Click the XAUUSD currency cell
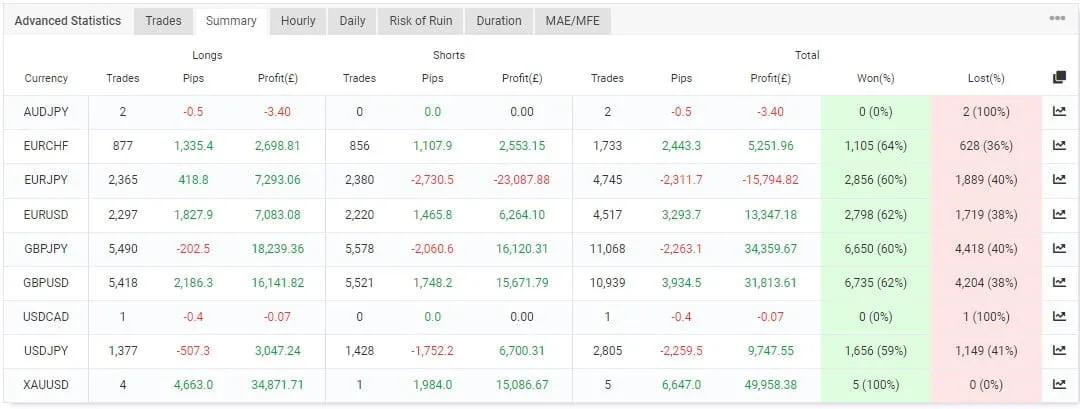 point(46,385)
